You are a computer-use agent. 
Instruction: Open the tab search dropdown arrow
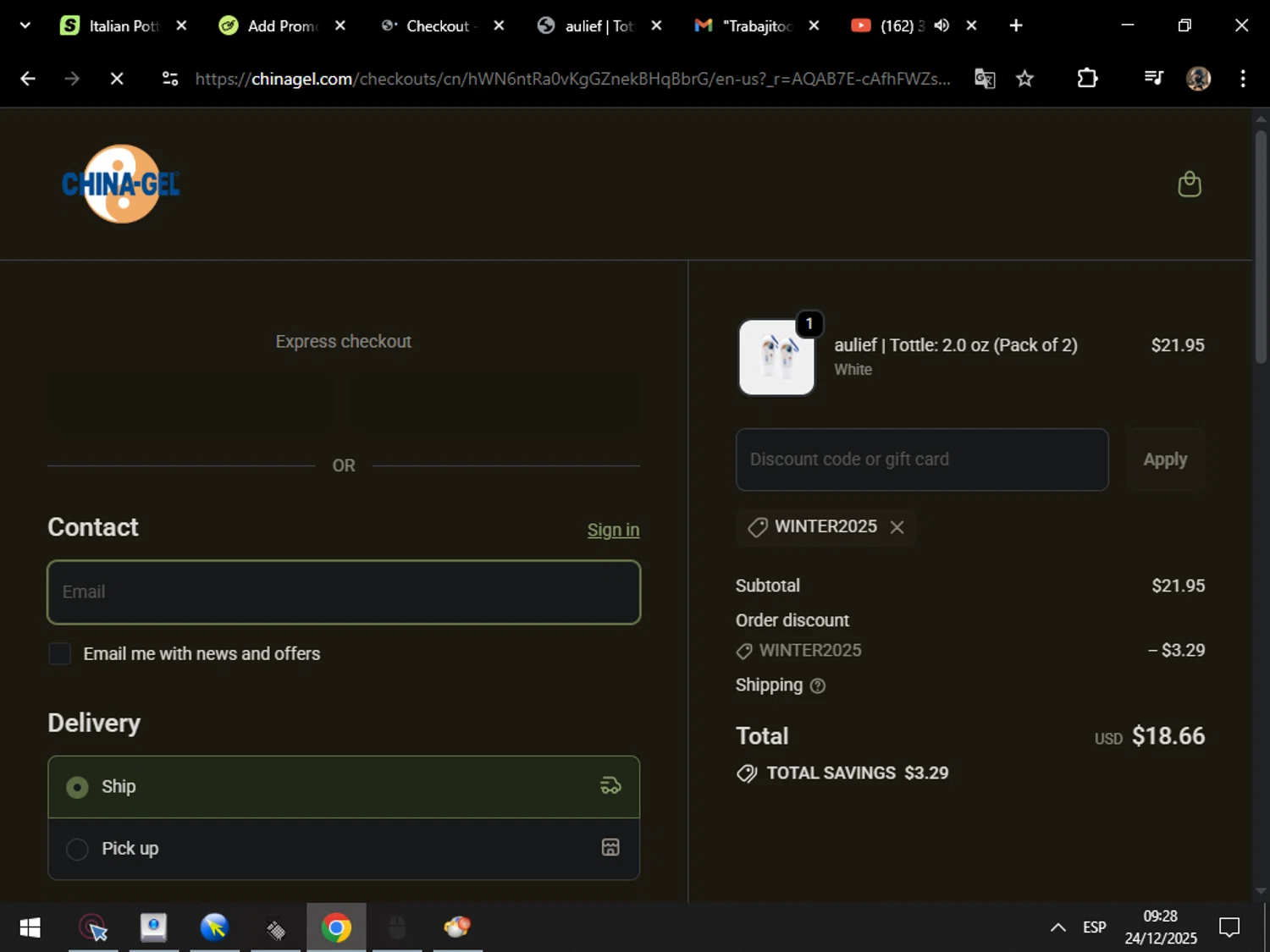(25, 25)
